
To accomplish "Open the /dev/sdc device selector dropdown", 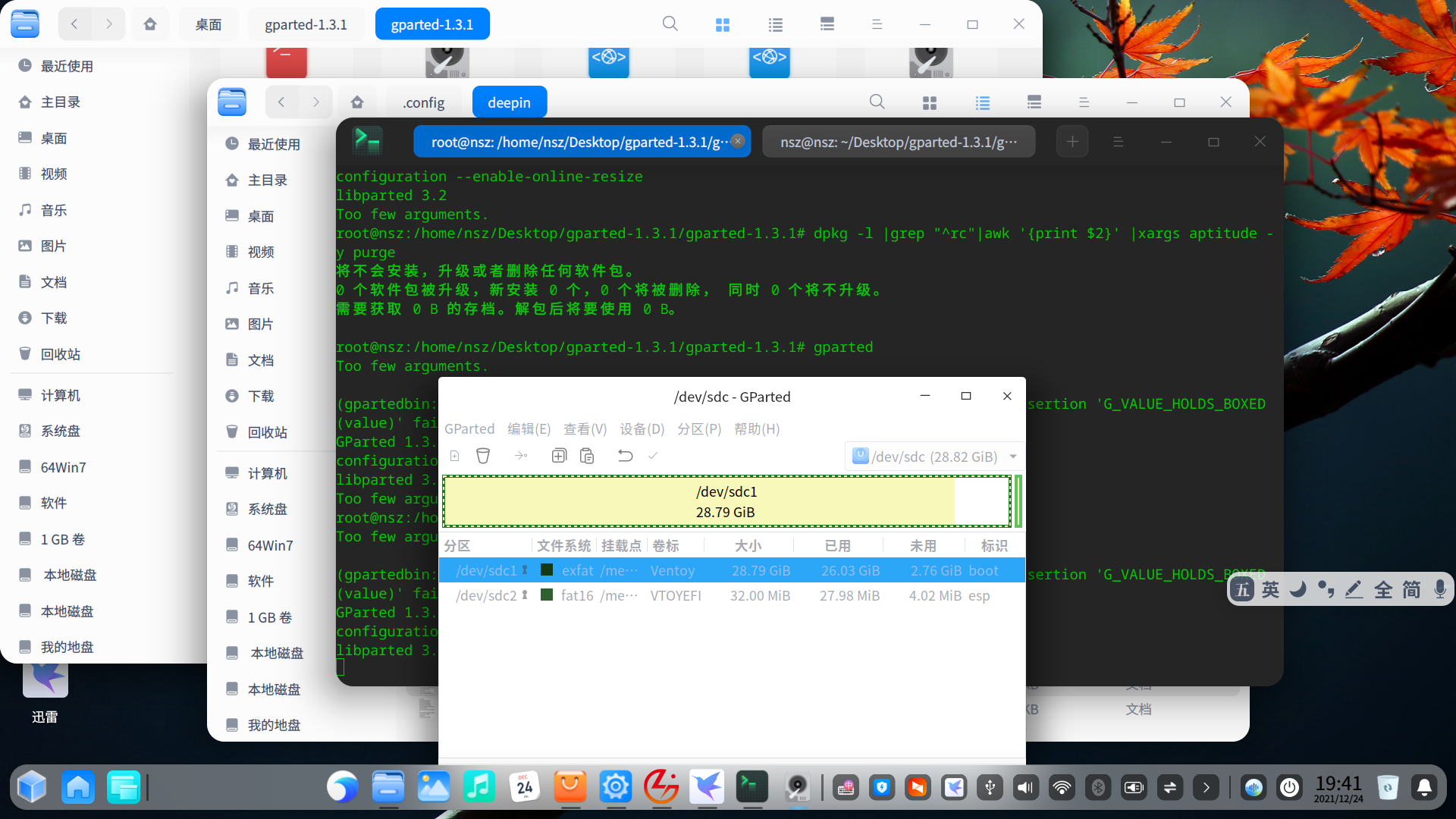I will click(x=935, y=457).
